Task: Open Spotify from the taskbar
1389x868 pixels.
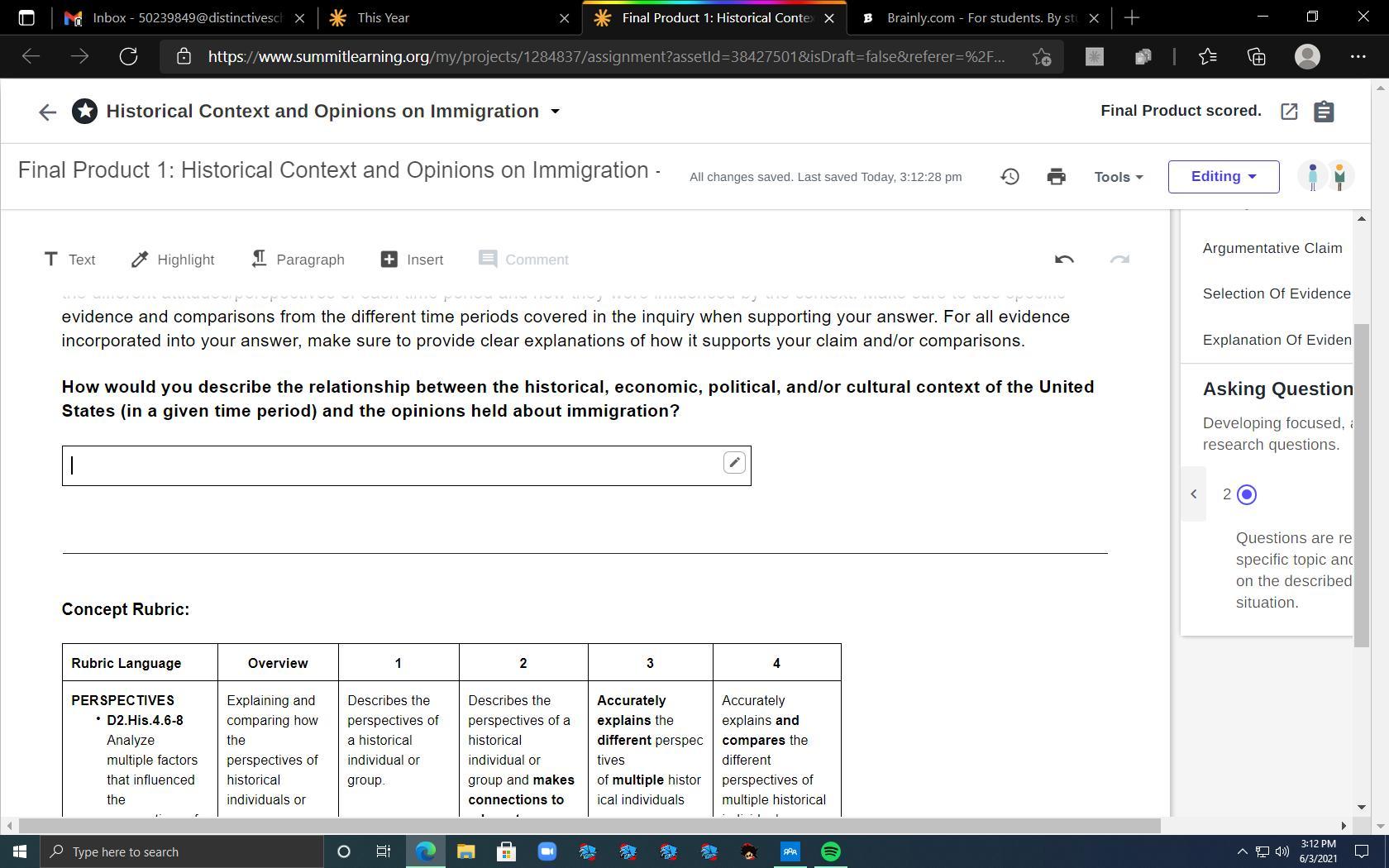Action: point(831,851)
